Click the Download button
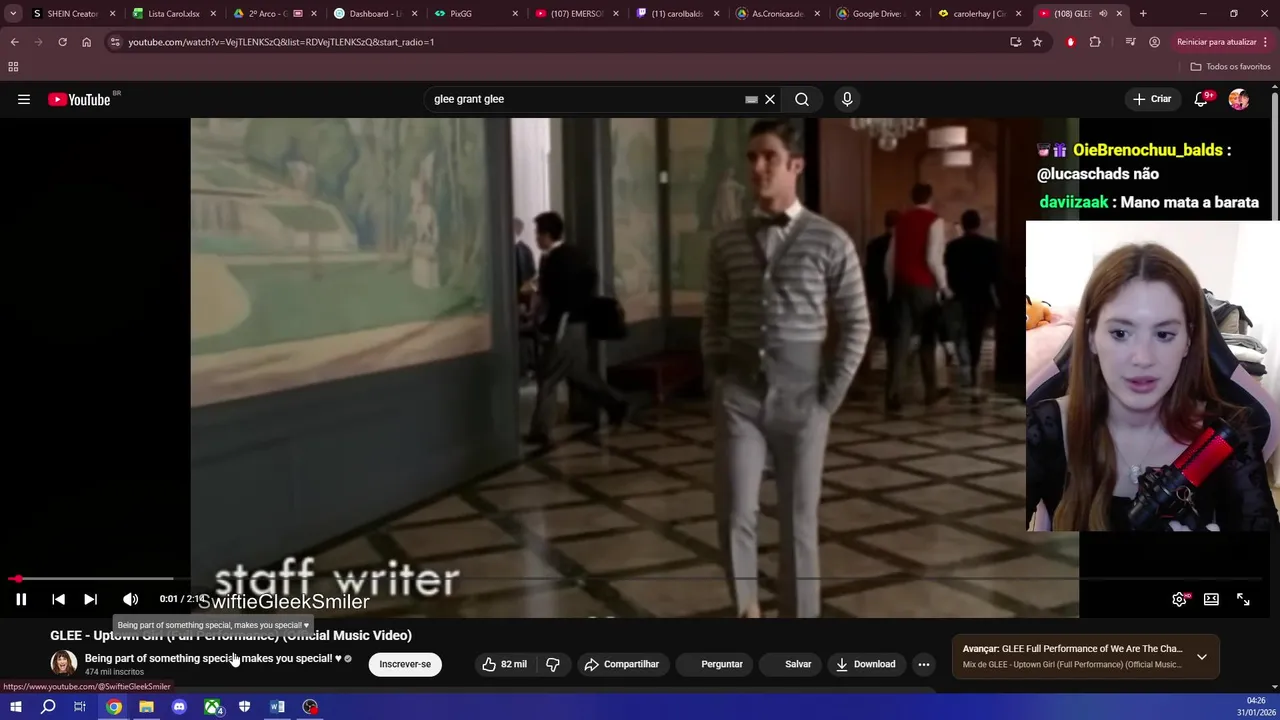 click(865, 664)
